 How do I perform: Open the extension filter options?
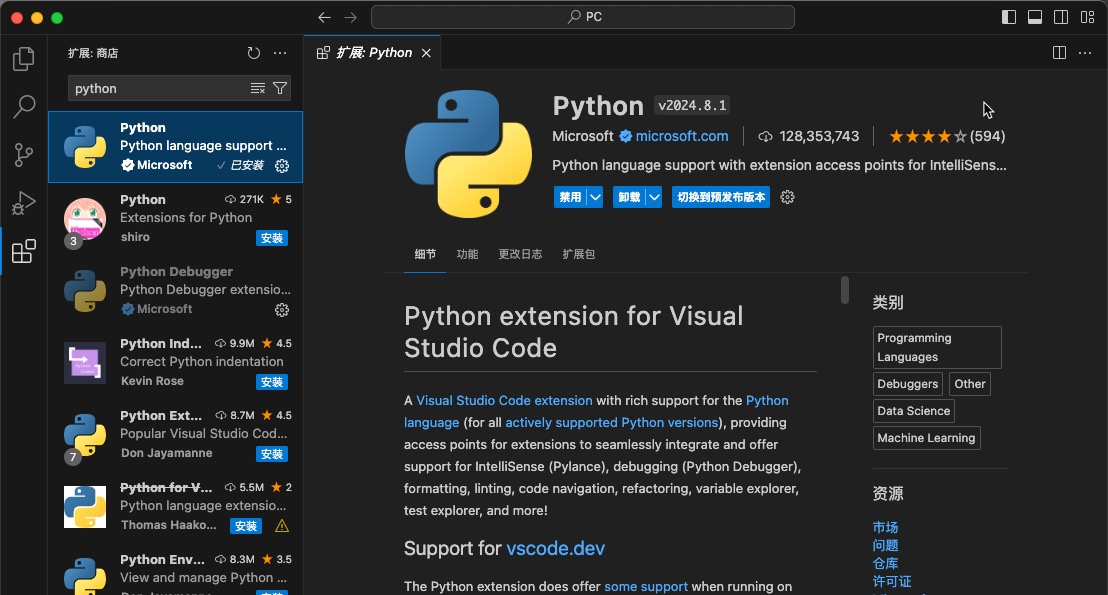(x=280, y=88)
